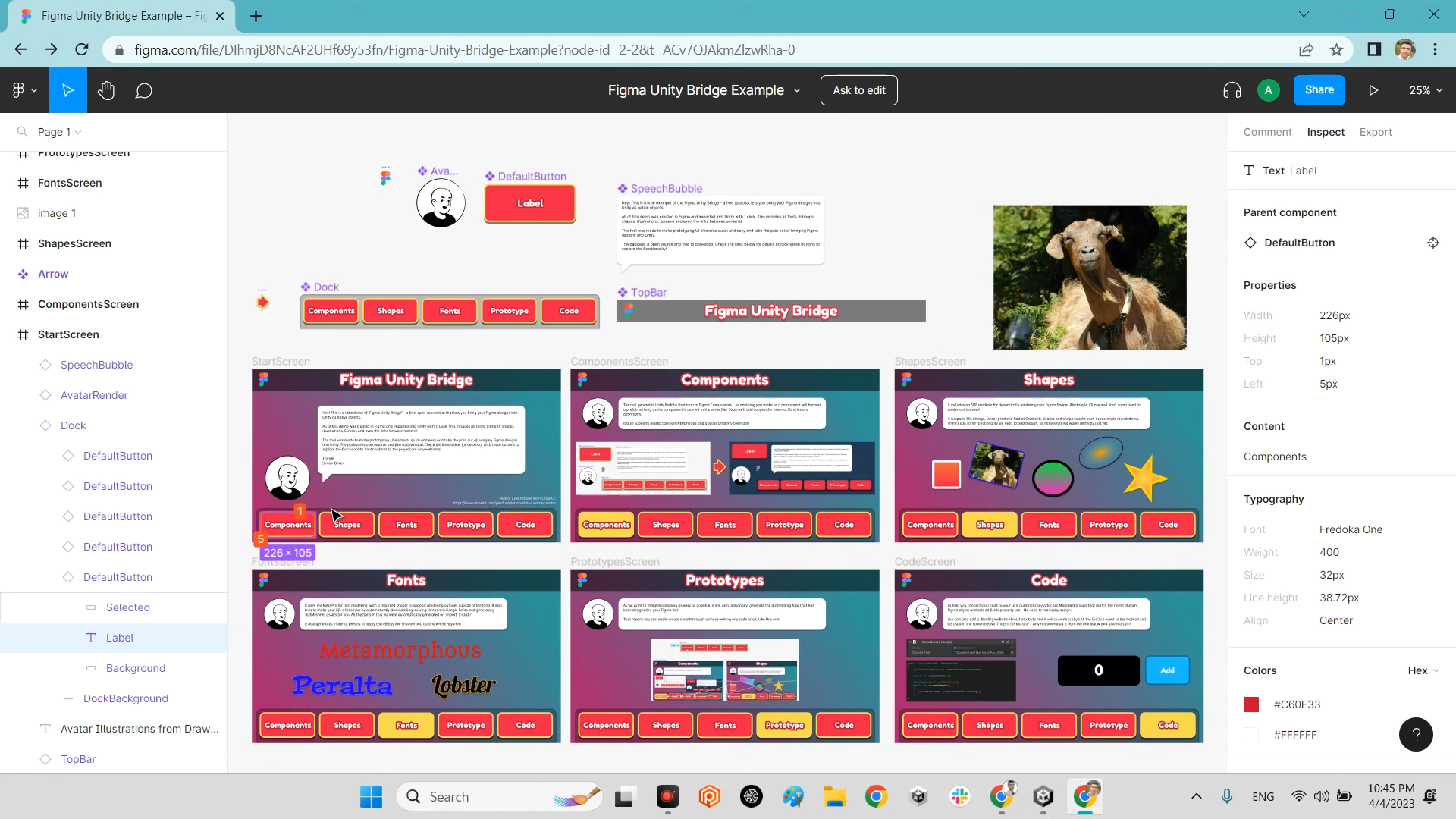Click the audio headphones icon
Screen dimensions: 1456x819
1232,90
